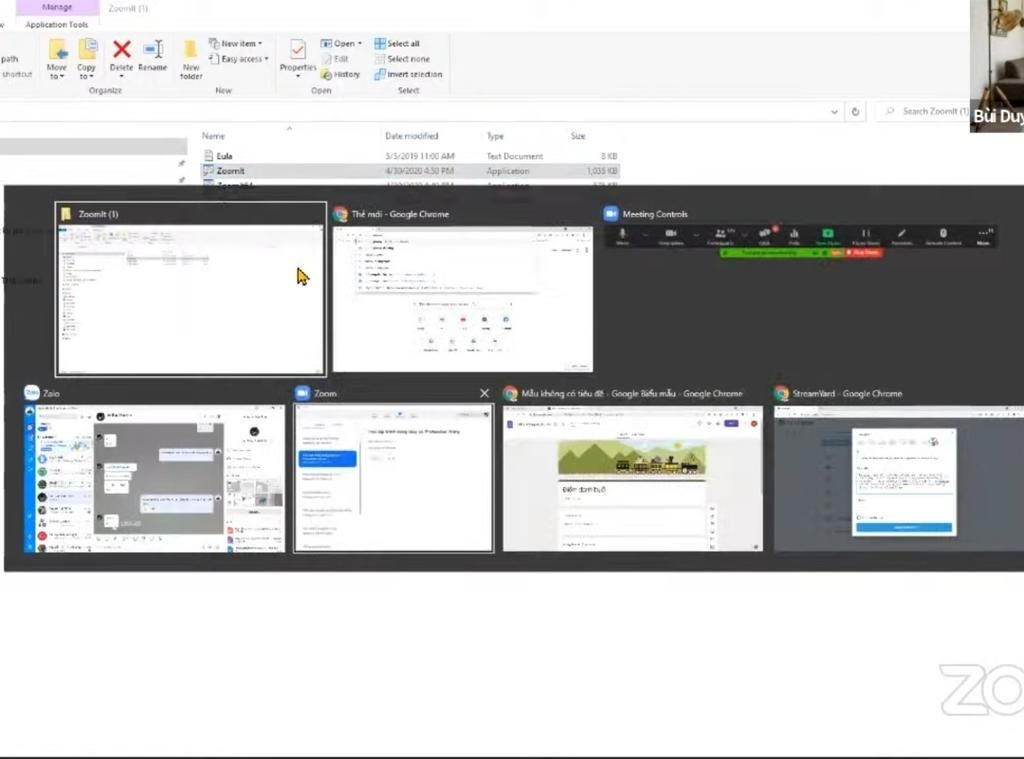This screenshot has height=759, width=1024.
Task: Click Edit in the Open group
Action: click(335, 59)
